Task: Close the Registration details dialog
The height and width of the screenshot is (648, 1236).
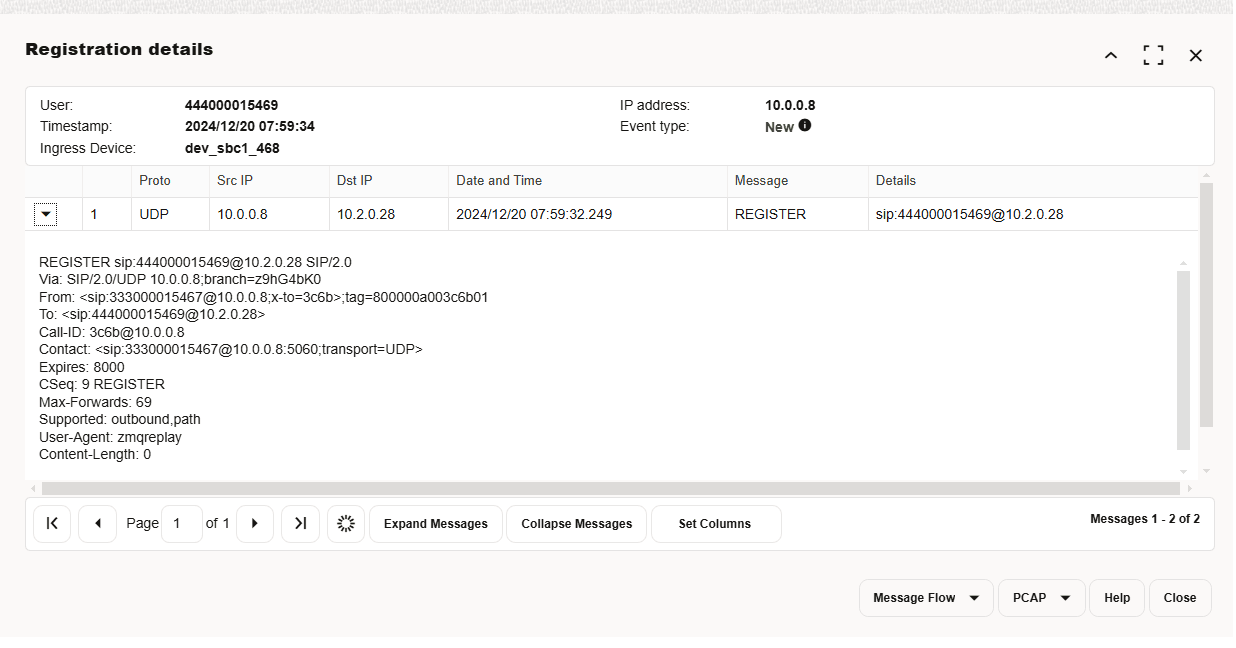Action: (x=1180, y=597)
